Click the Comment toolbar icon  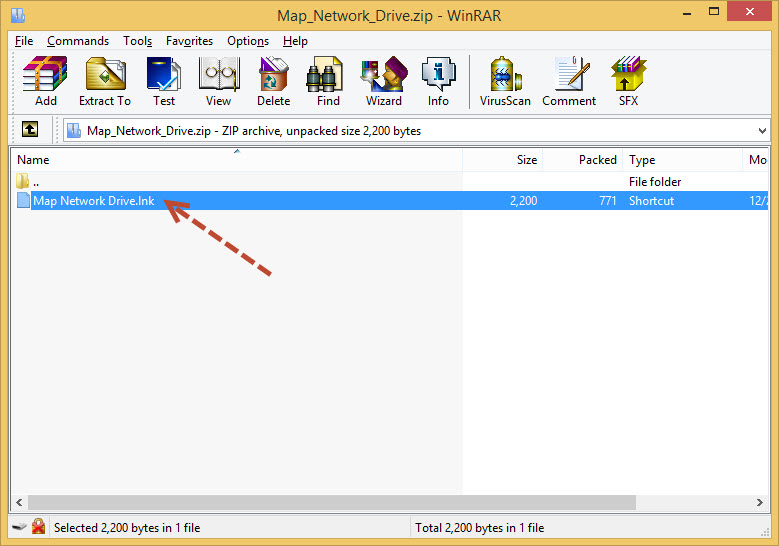point(571,74)
